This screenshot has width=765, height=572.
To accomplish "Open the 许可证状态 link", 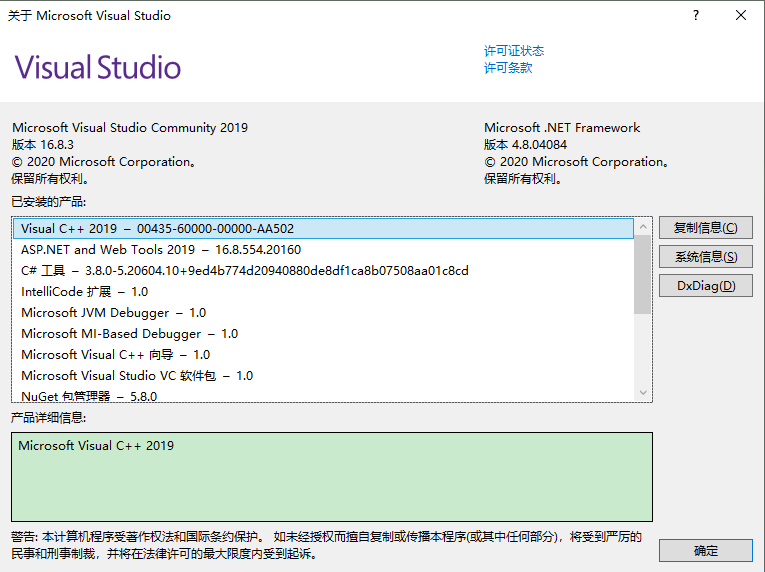I will click(x=514, y=51).
